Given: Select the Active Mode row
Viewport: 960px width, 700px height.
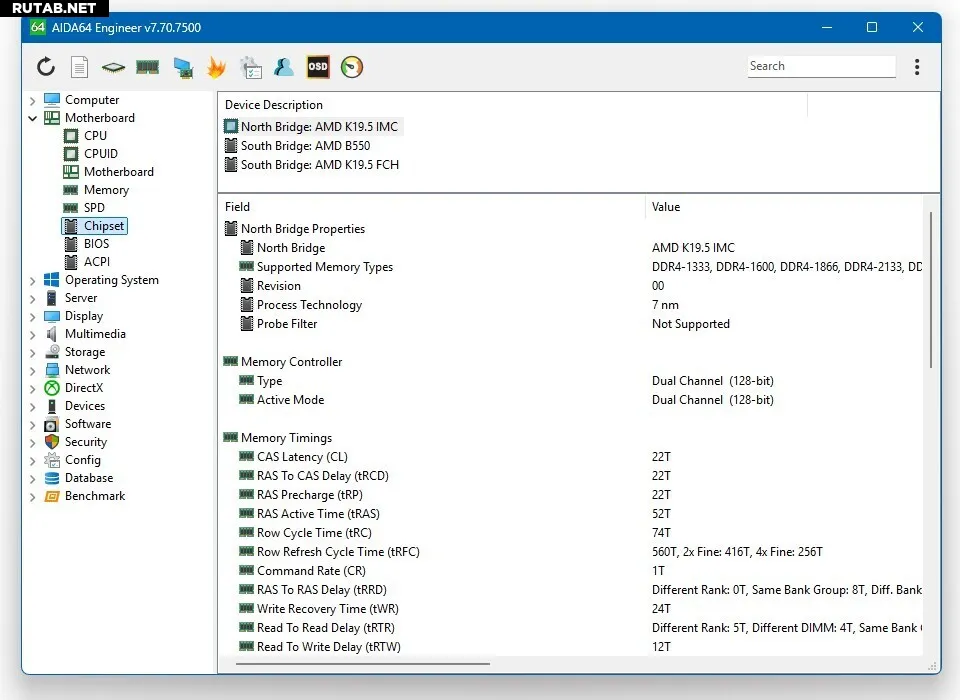Looking at the screenshot, I should [572, 400].
